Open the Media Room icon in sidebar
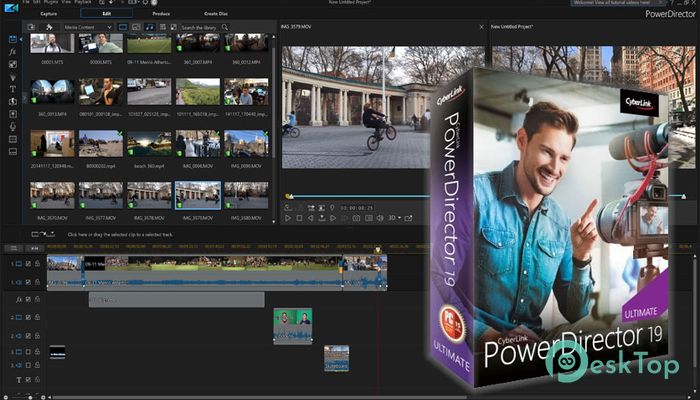The width and height of the screenshot is (700, 400). pos(12,39)
